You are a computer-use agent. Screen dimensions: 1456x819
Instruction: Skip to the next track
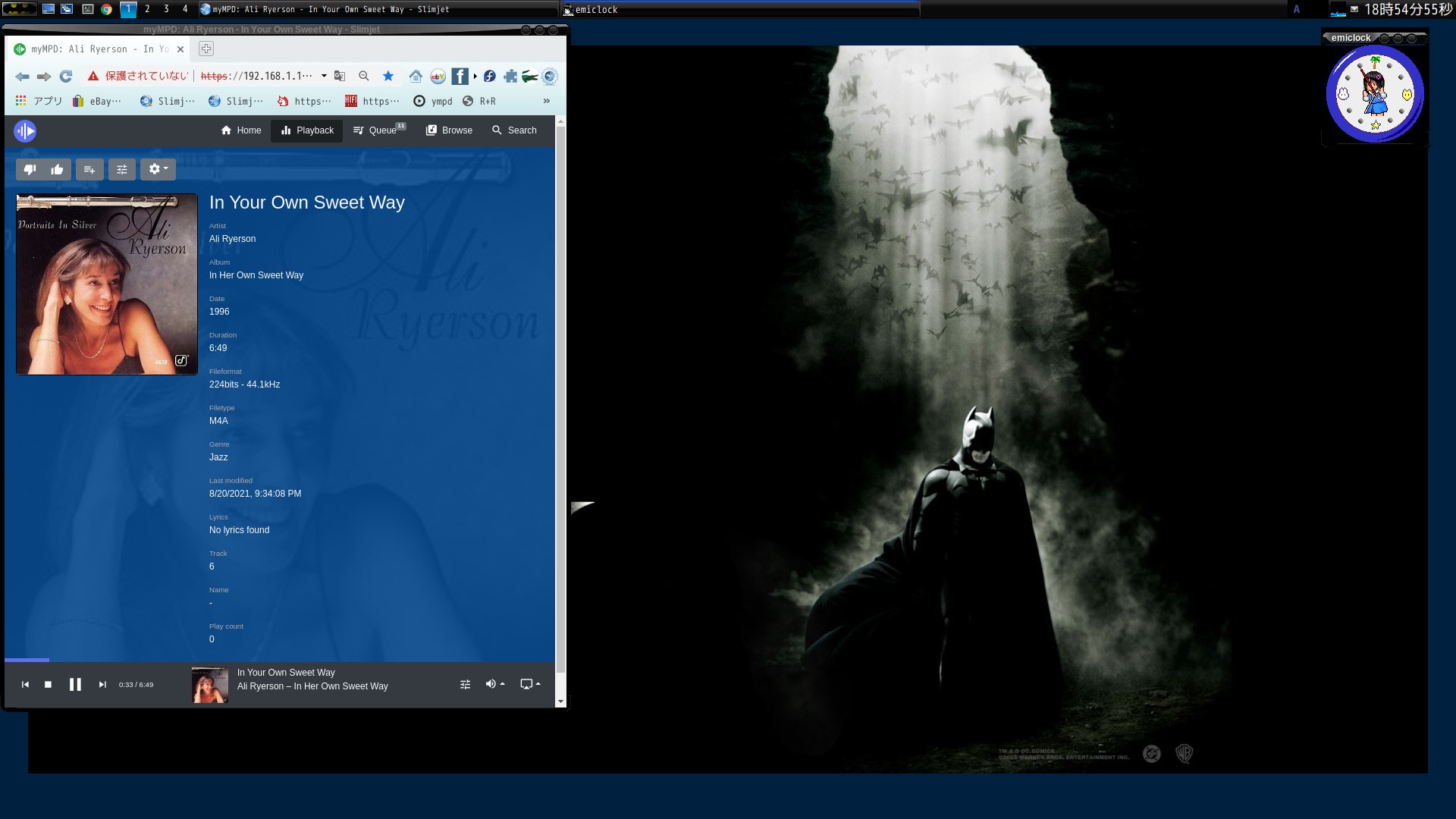click(102, 684)
